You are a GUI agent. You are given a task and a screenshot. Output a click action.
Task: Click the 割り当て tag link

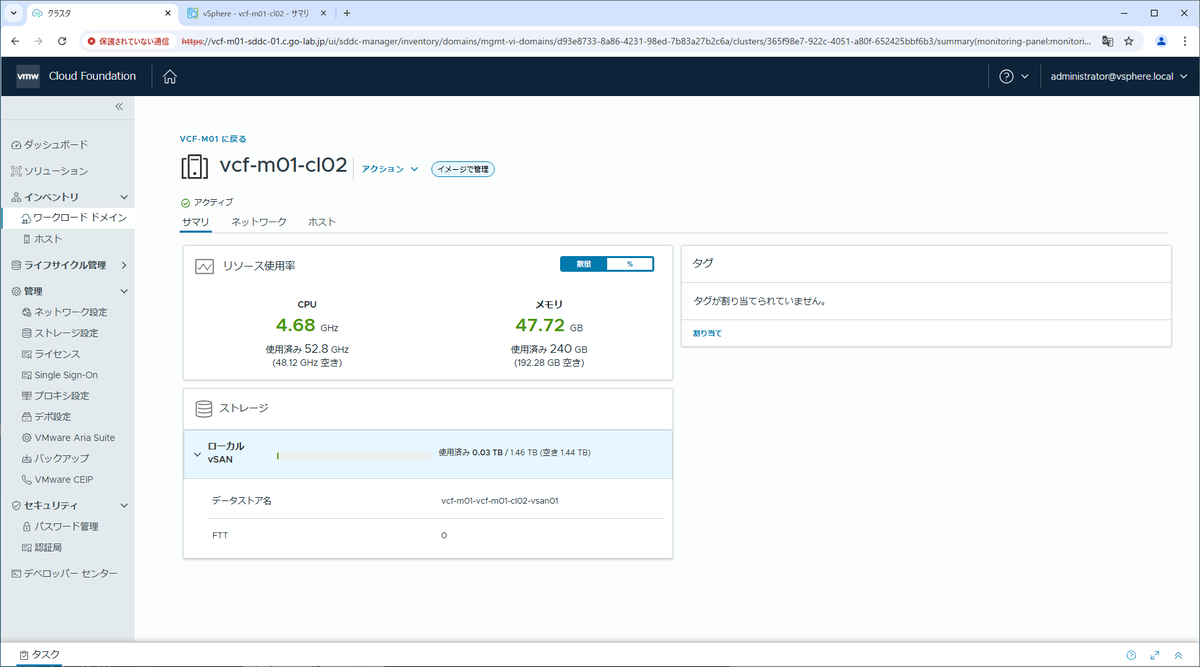tap(707, 333)
